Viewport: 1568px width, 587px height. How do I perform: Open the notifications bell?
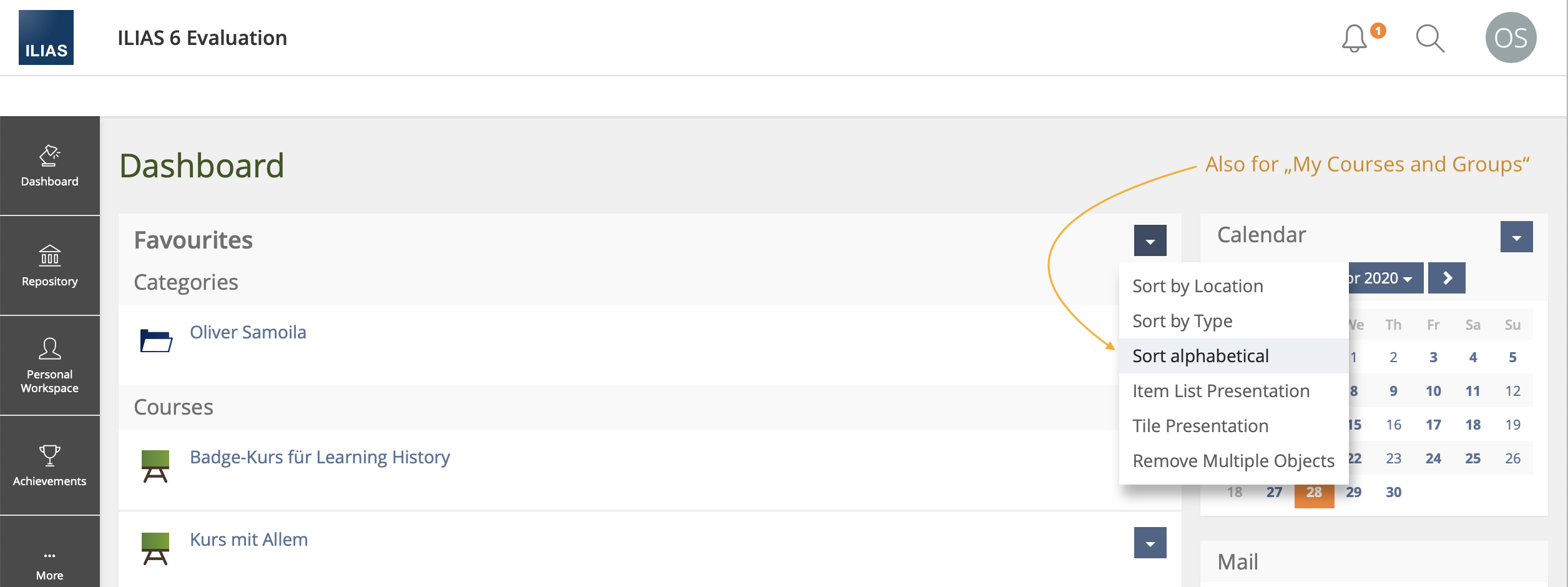tap(1354, 39)
